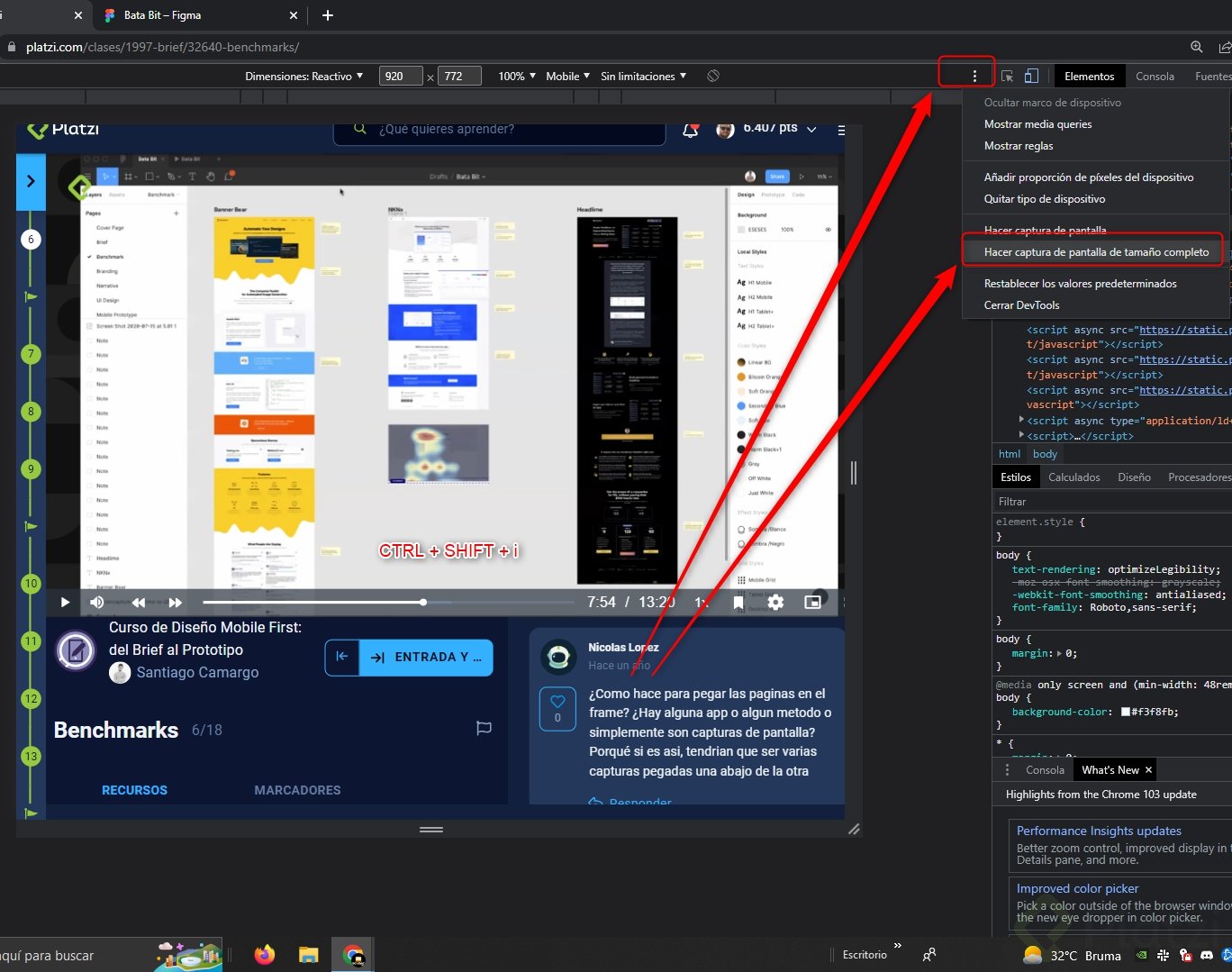Click the zoom magnifier icon in address bar
This screenshot has width=1232, height=972.
click(1196, 47)
